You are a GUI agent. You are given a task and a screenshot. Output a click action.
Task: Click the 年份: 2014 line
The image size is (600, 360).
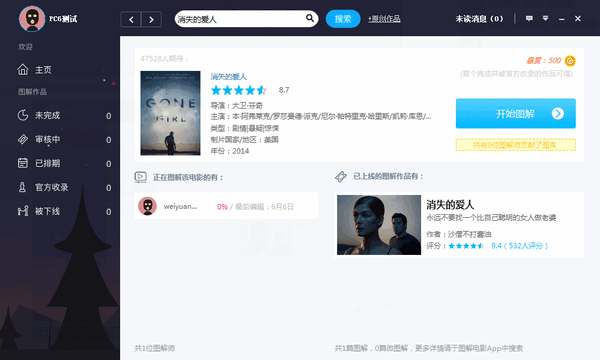tap(230, 151)
